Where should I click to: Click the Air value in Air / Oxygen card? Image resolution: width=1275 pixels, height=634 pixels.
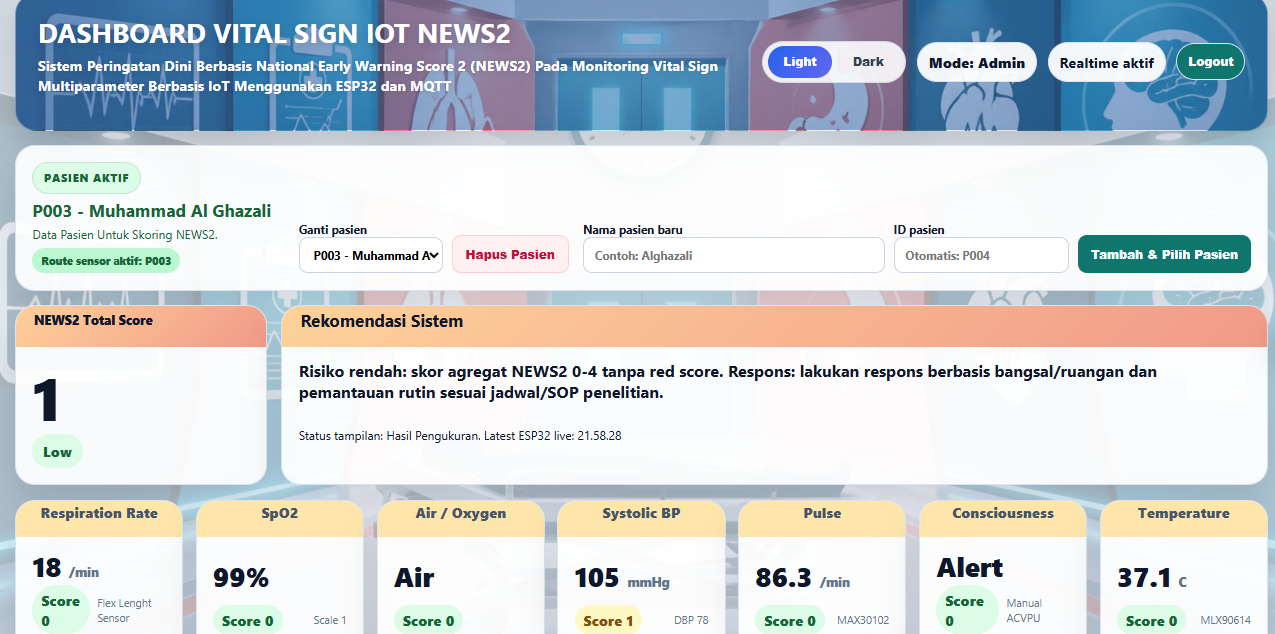[x=414, y=578]
